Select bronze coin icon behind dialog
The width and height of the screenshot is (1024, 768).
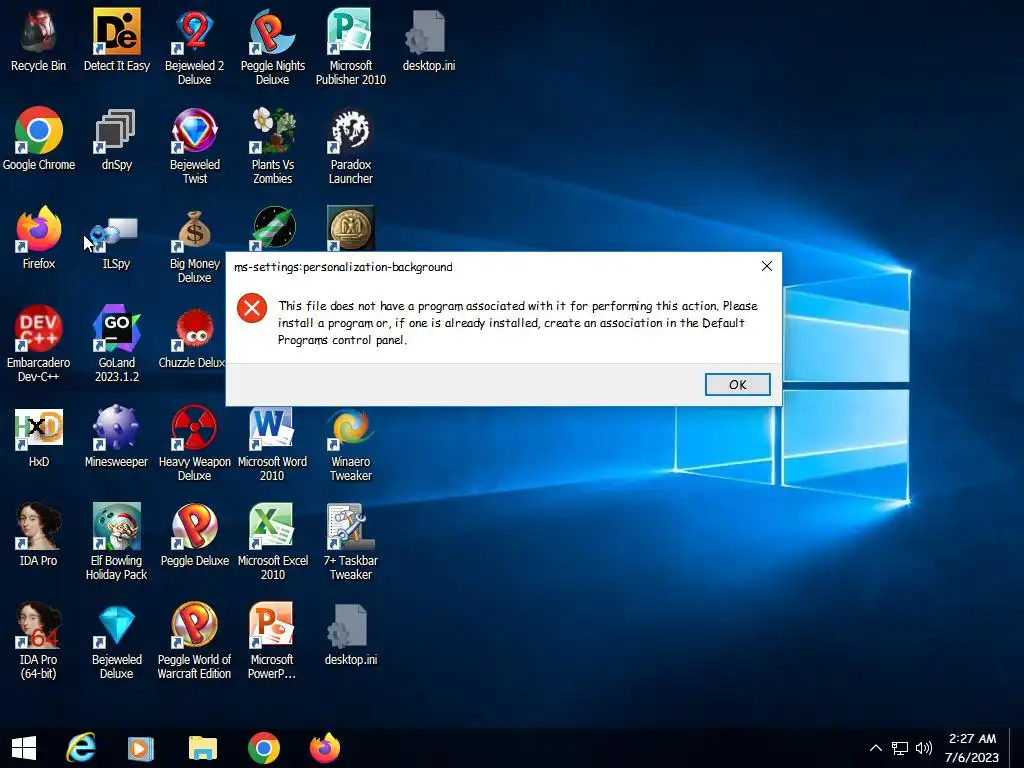click(x=351, y=228)
